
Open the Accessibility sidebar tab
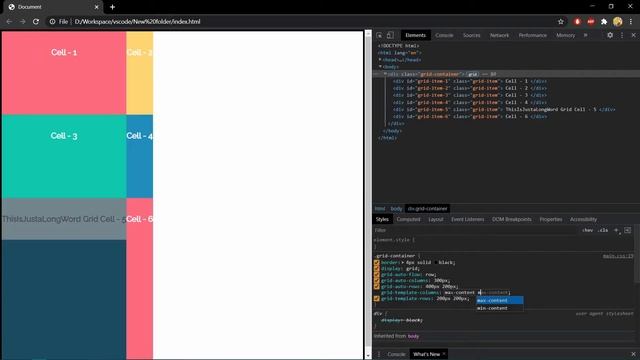(x=583, y=220)
